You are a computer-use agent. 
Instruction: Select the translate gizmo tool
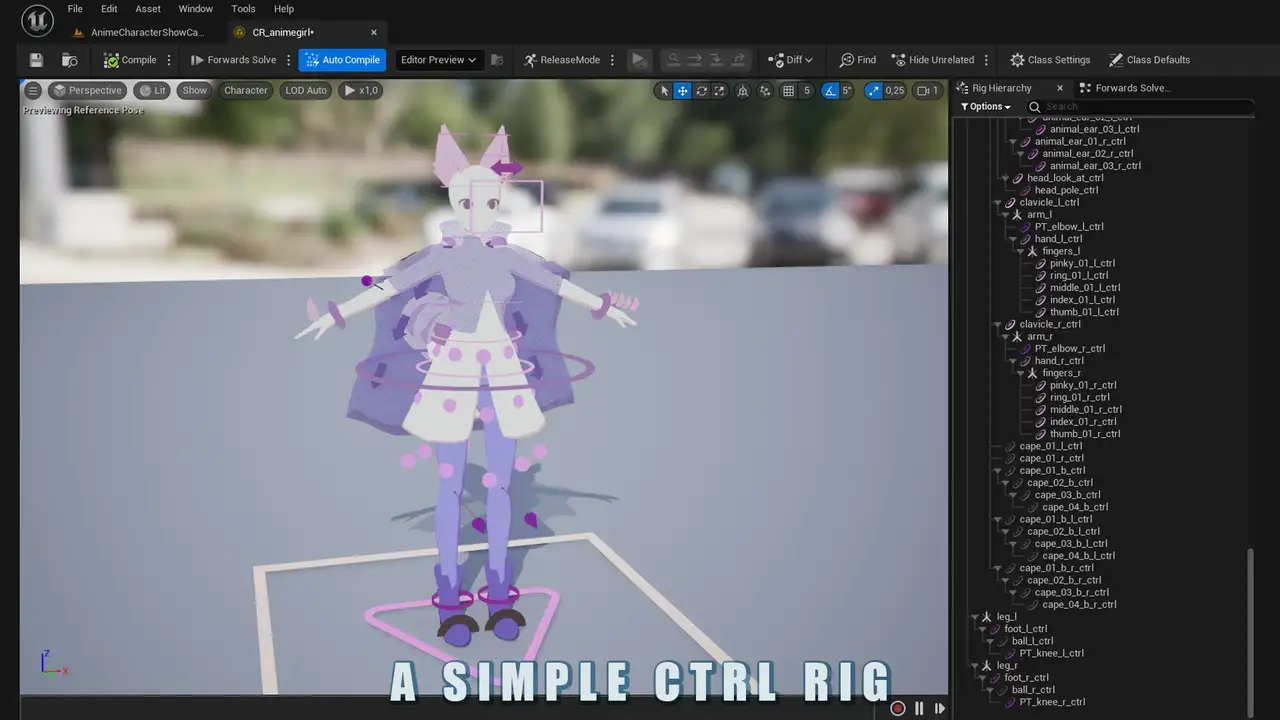pos(682,90)
